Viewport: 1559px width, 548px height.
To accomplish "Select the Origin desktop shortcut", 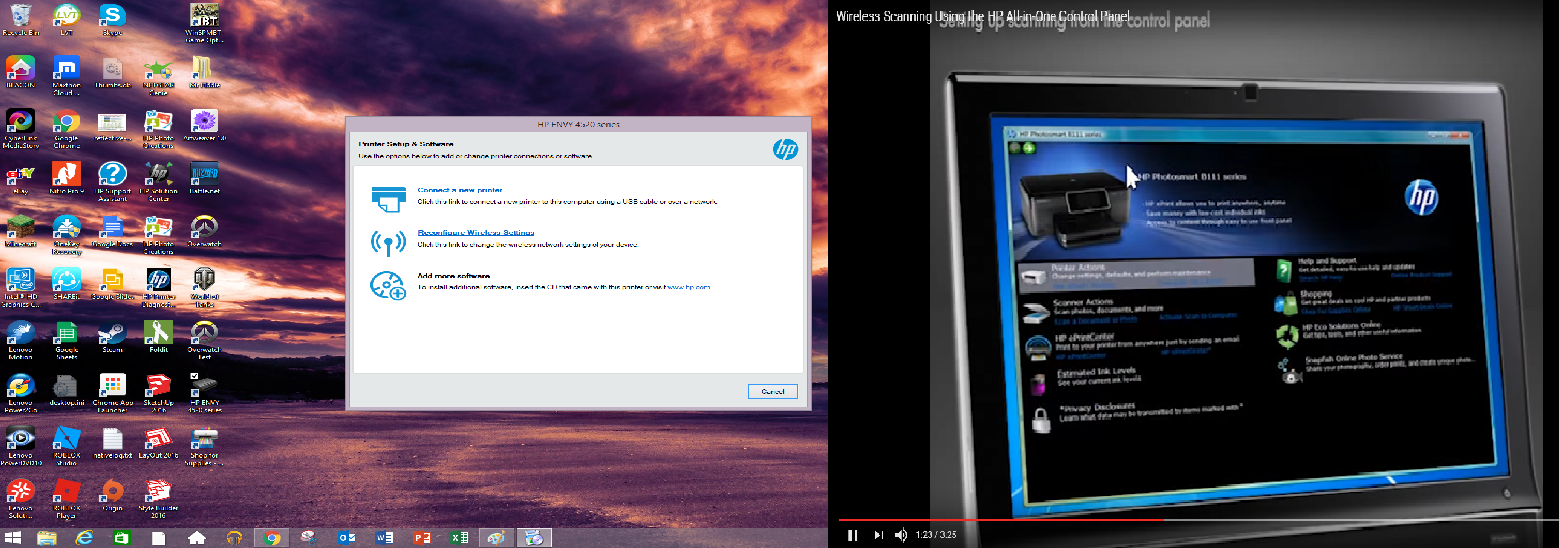I will [112, 492].
